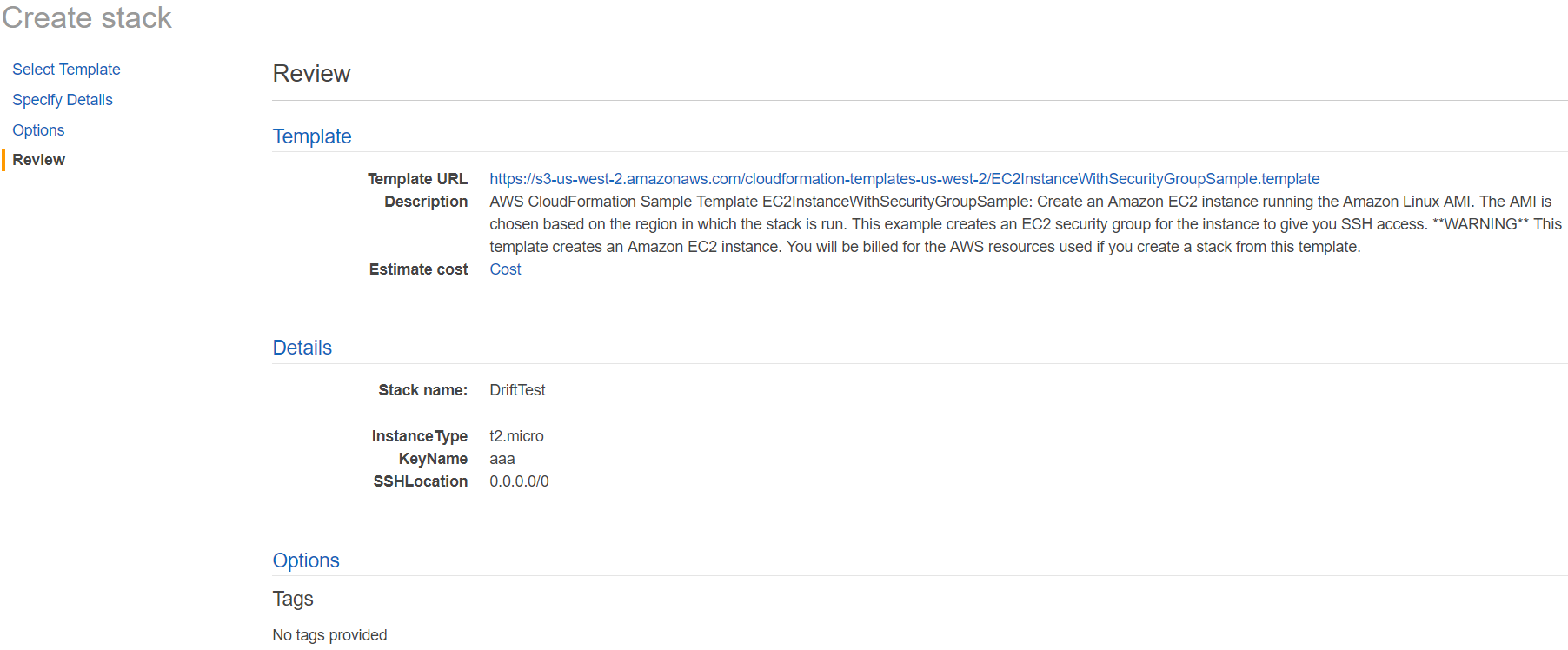Click the Template section heading

pyautogui.click(x=312, y=136)
